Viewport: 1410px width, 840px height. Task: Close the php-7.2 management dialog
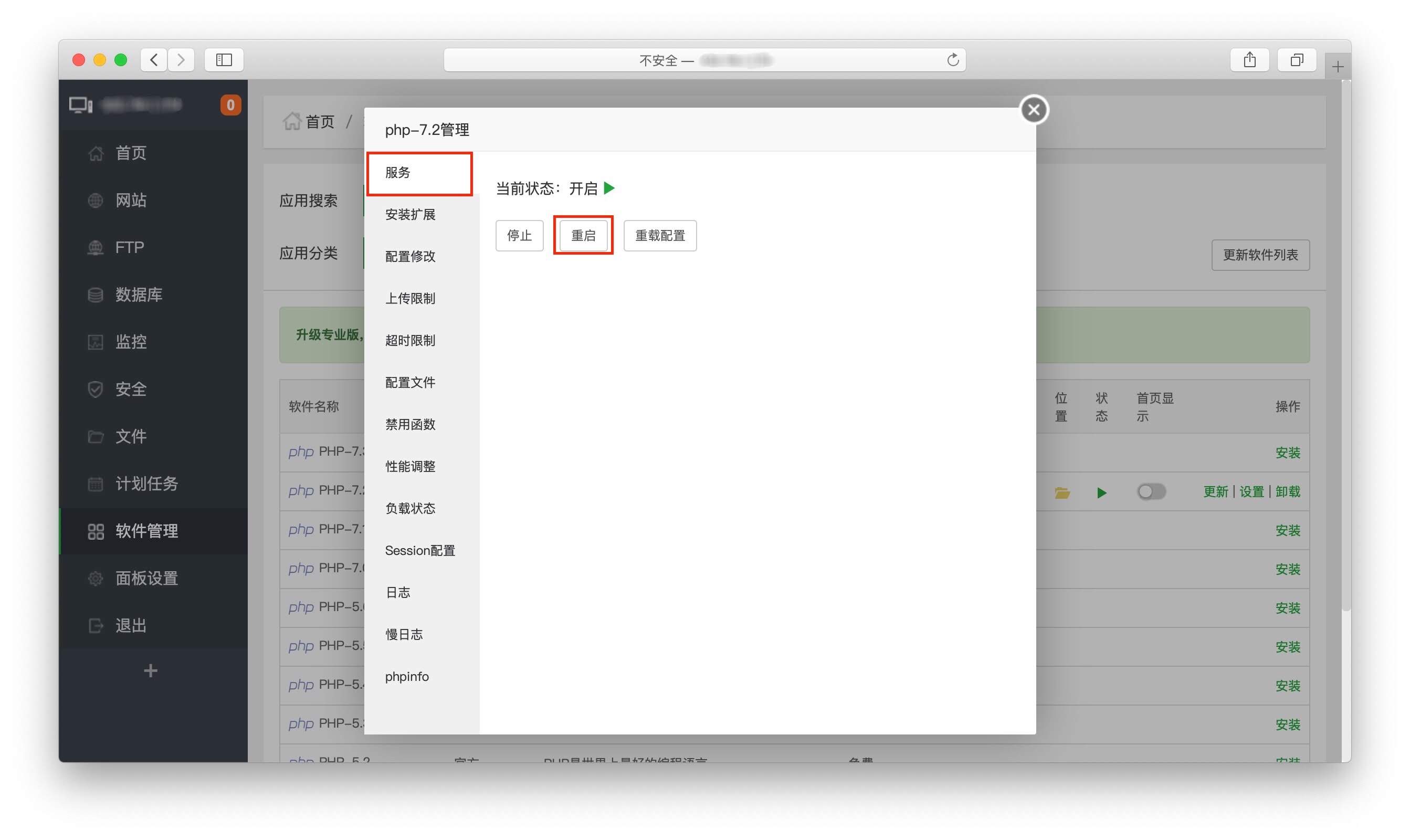(1034, 110)
